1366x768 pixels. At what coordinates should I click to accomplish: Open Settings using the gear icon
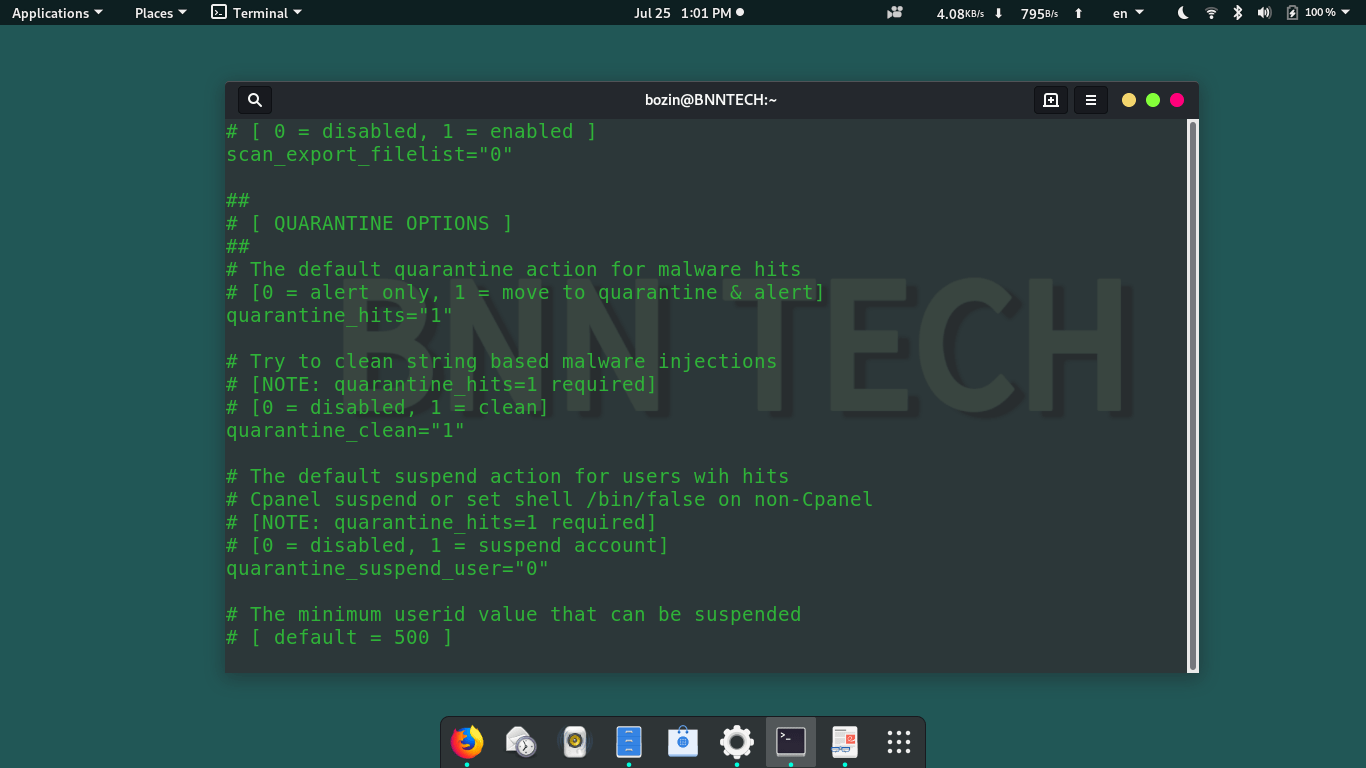point(736,742)
